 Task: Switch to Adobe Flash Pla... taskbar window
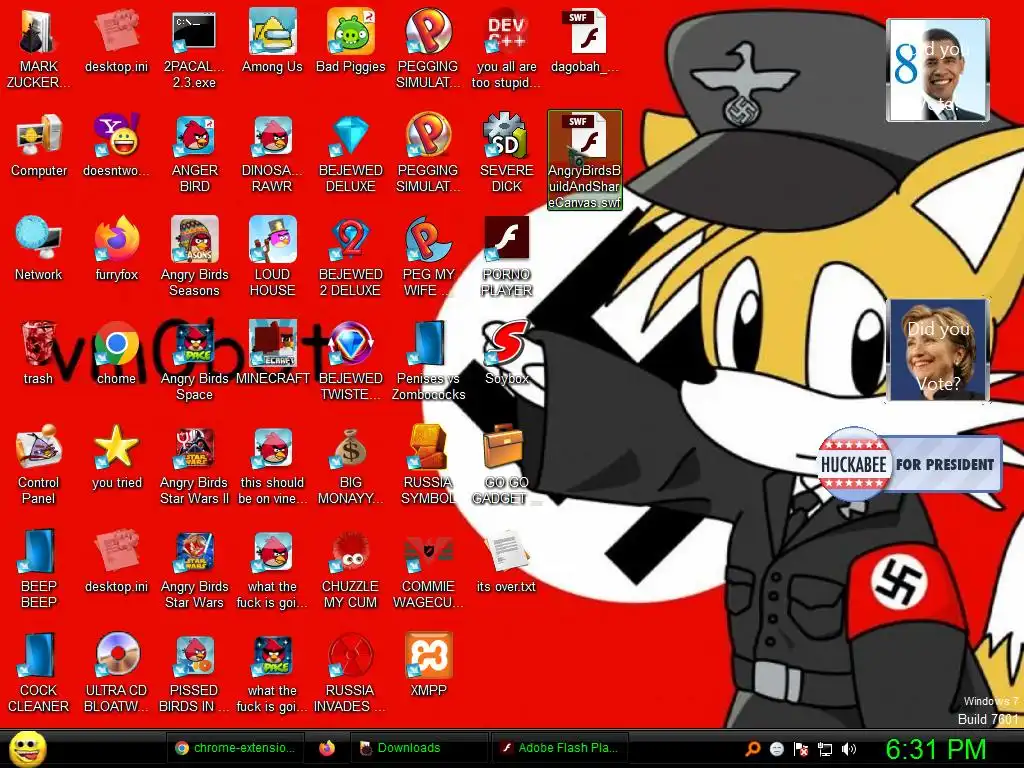point(559,748)
